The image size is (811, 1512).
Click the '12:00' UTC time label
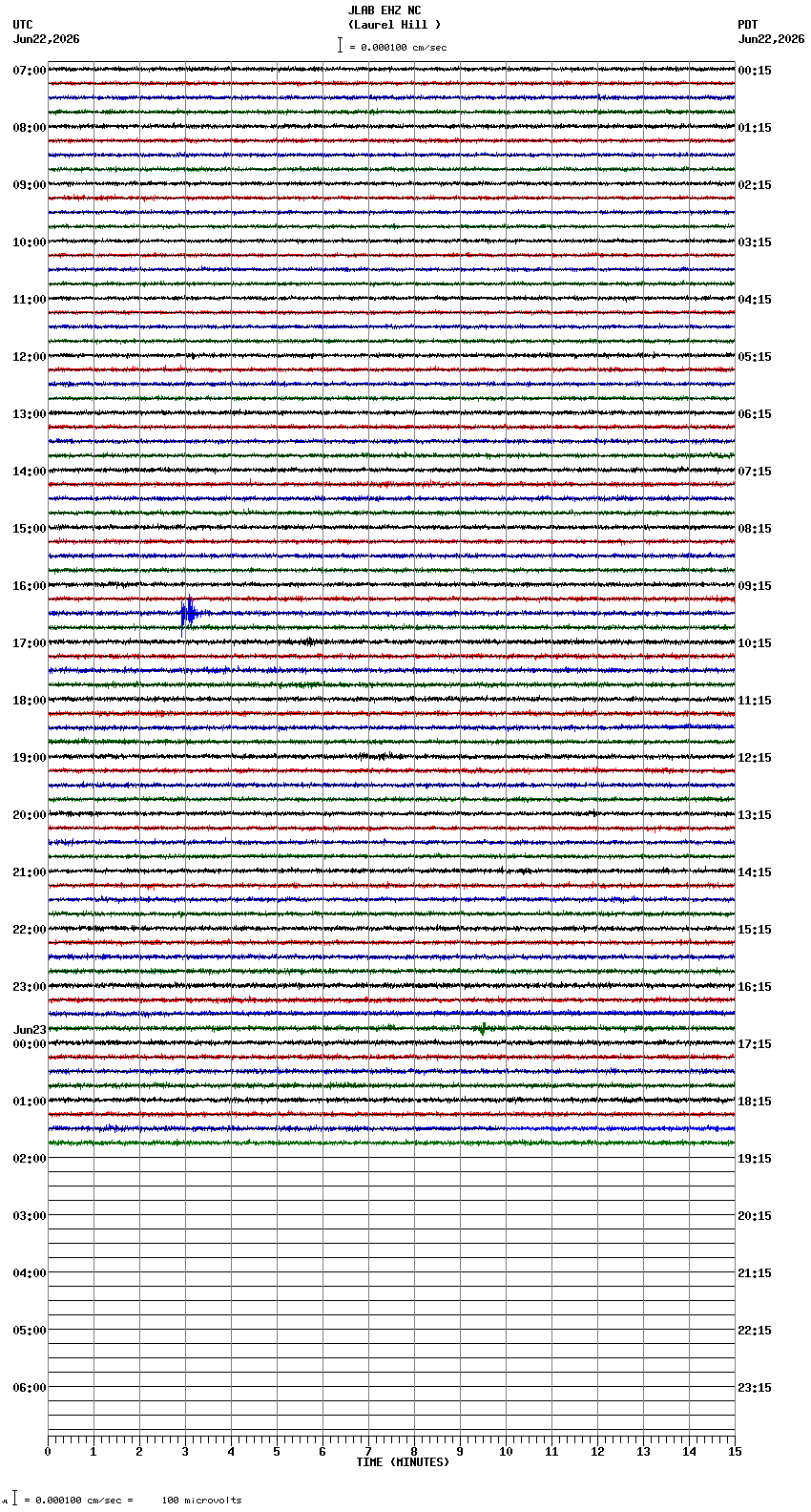[x=30, y=357]
